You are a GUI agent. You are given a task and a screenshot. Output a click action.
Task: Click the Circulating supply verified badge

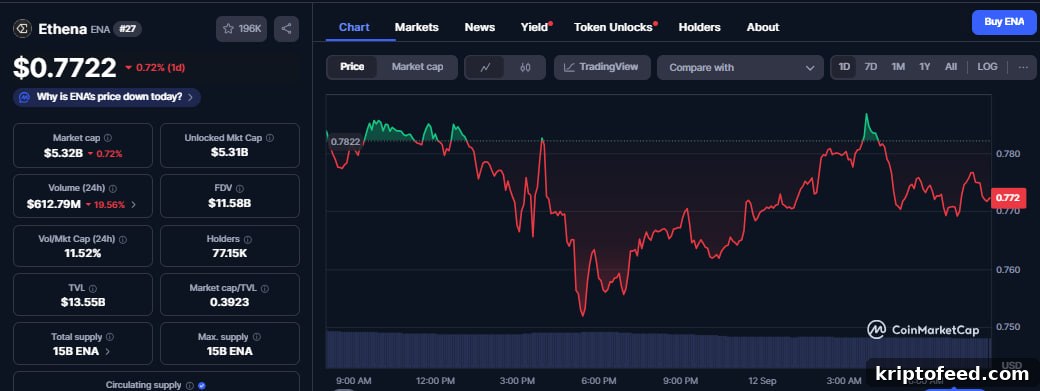[202, 385]
